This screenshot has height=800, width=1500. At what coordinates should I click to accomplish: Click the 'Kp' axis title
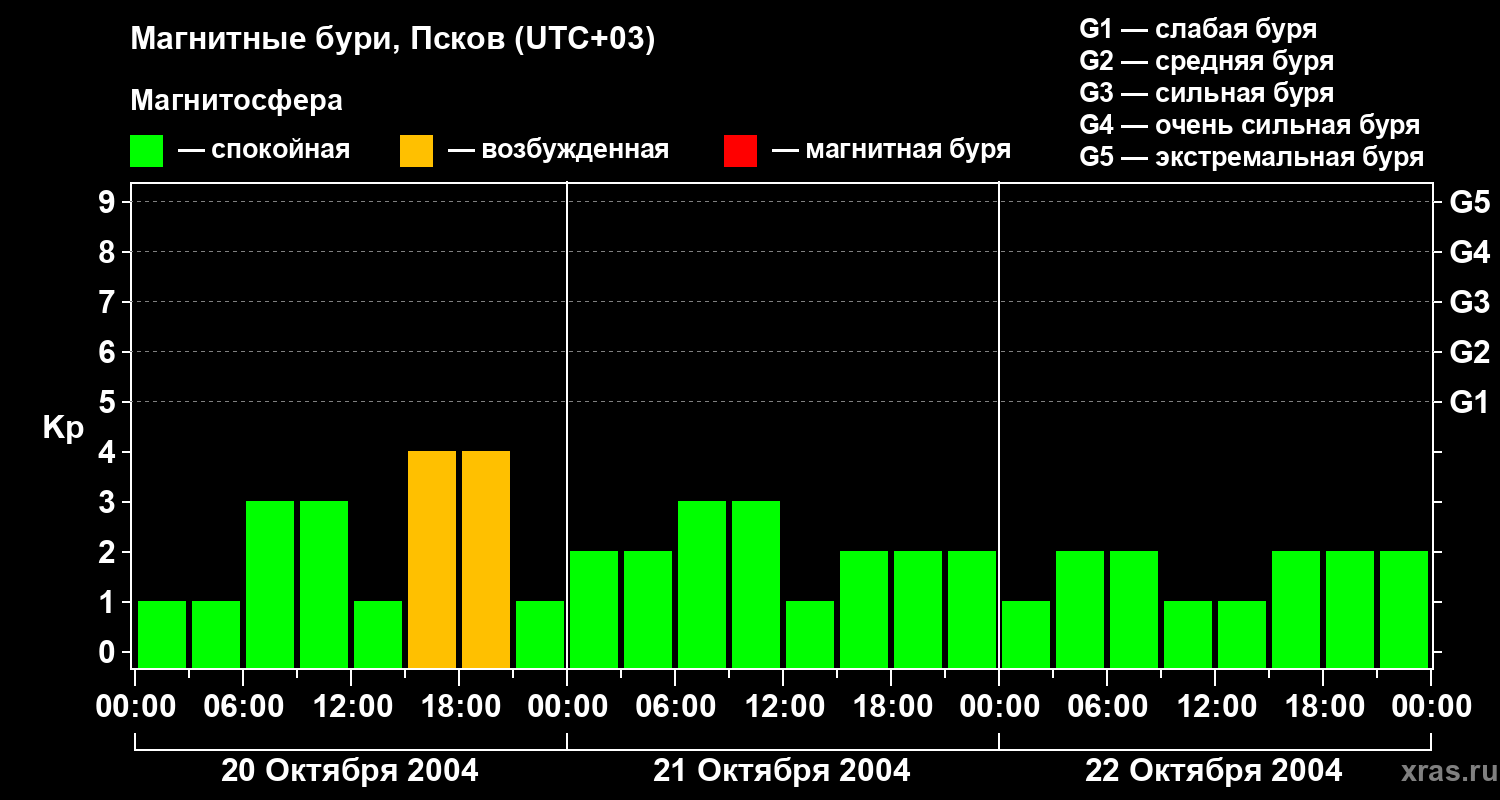pos(64,428)
